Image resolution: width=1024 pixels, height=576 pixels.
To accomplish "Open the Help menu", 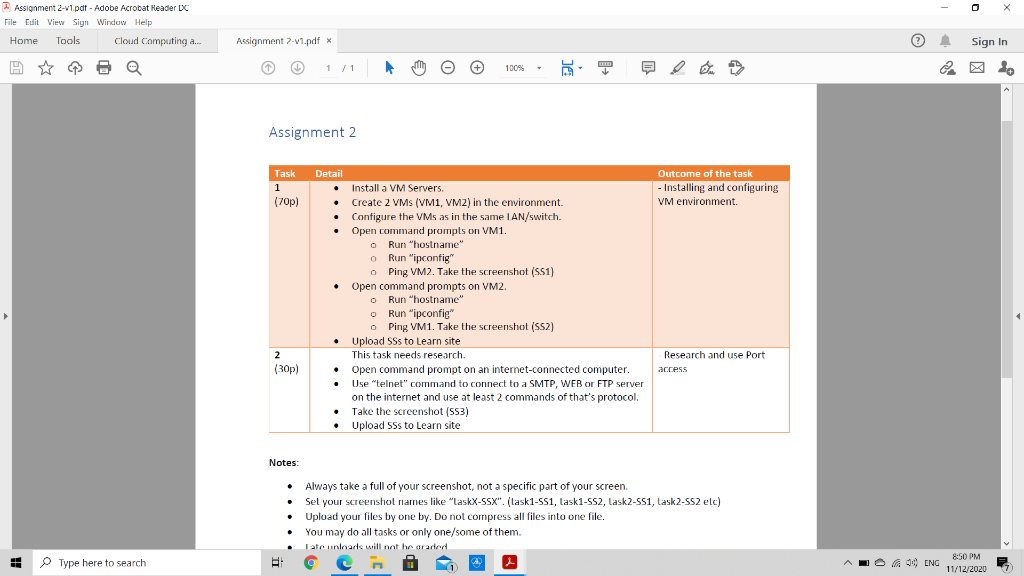I will 144,22.
